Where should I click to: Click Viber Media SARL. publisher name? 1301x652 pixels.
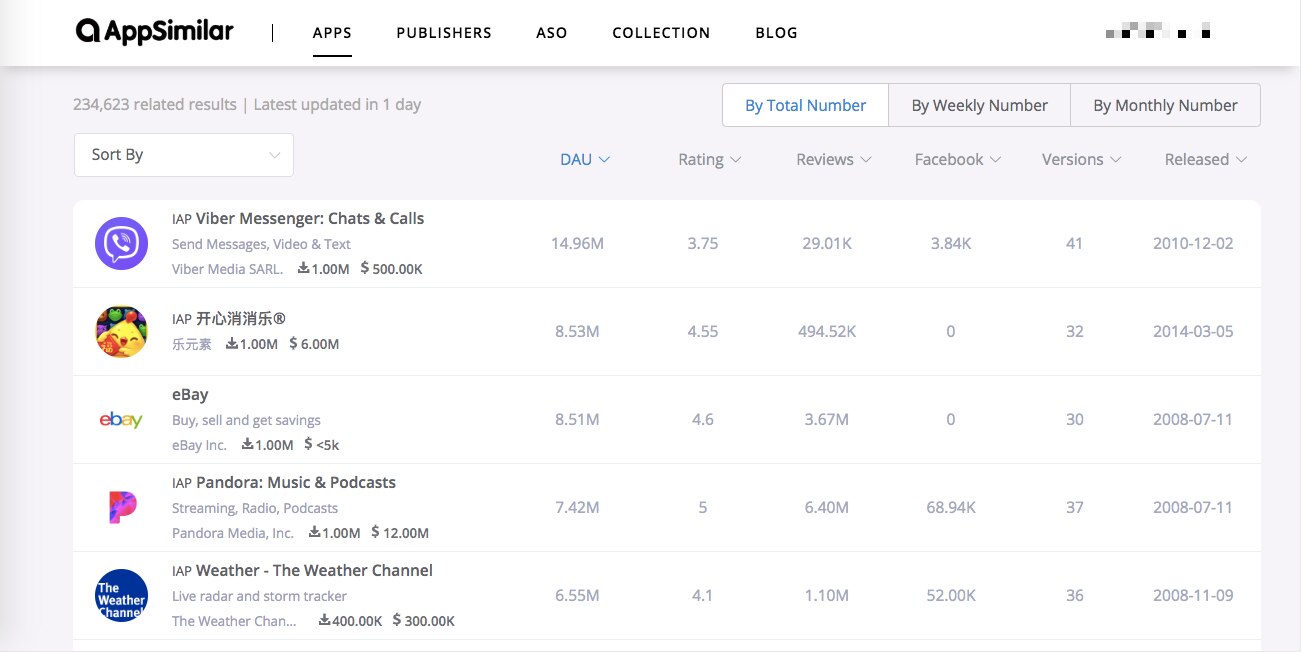coord(227,269)
